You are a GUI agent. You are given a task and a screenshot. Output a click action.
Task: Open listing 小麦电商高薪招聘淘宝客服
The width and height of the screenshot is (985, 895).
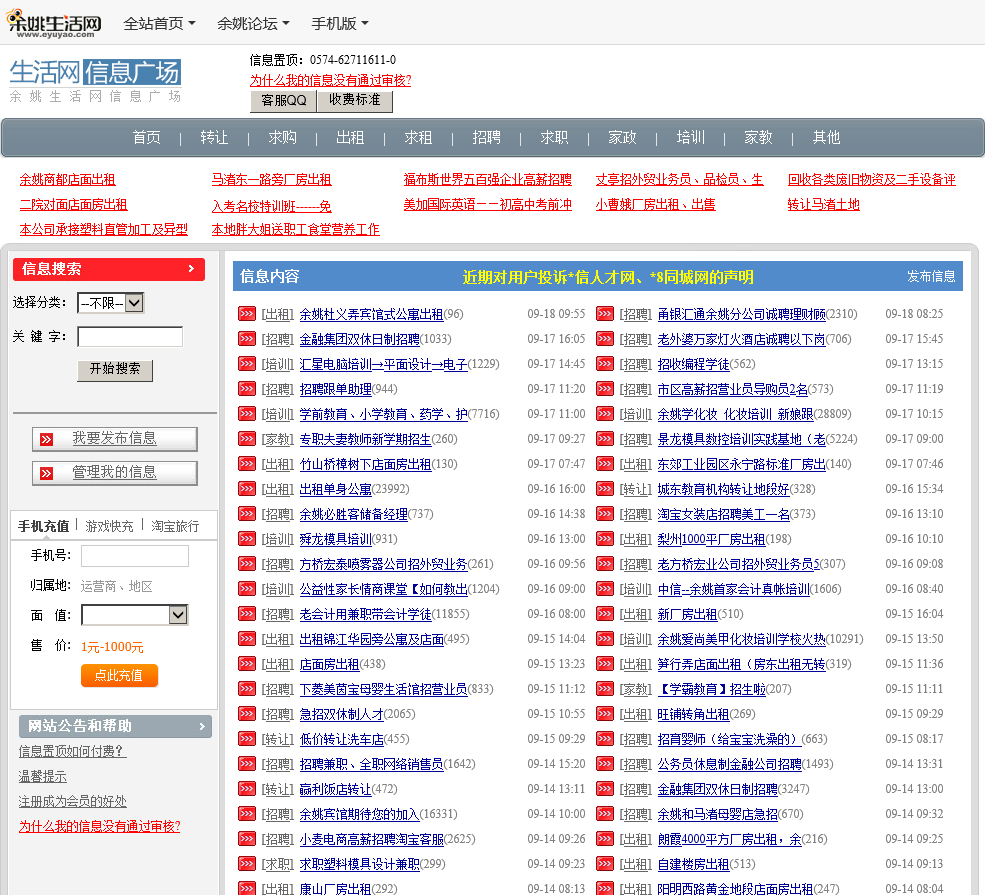pos(371,839)
